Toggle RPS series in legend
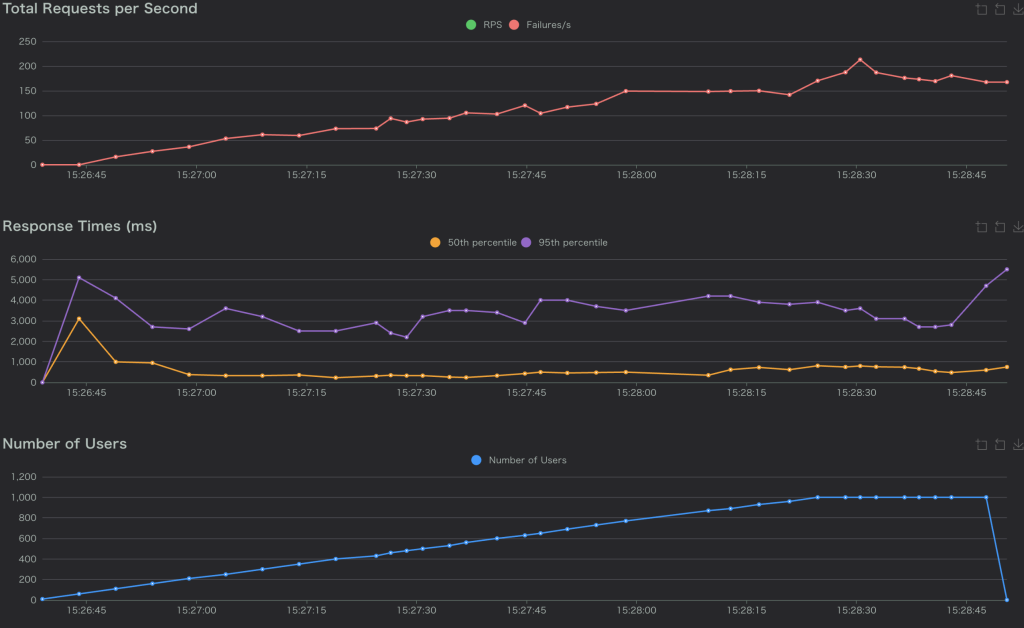The width and height of the screenshot is (1024, 628). point(492,25)
